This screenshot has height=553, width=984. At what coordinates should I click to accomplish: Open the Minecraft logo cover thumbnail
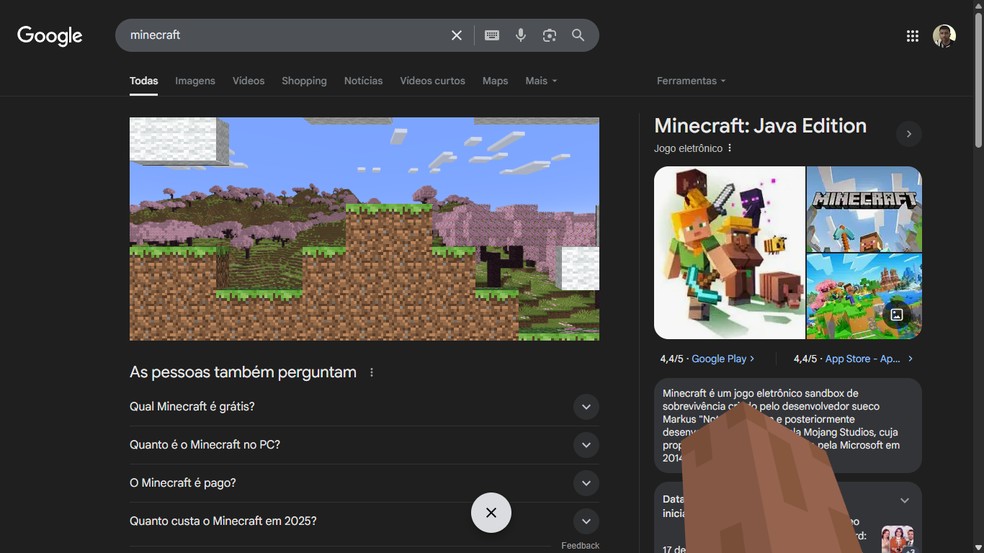coord(864,209)
